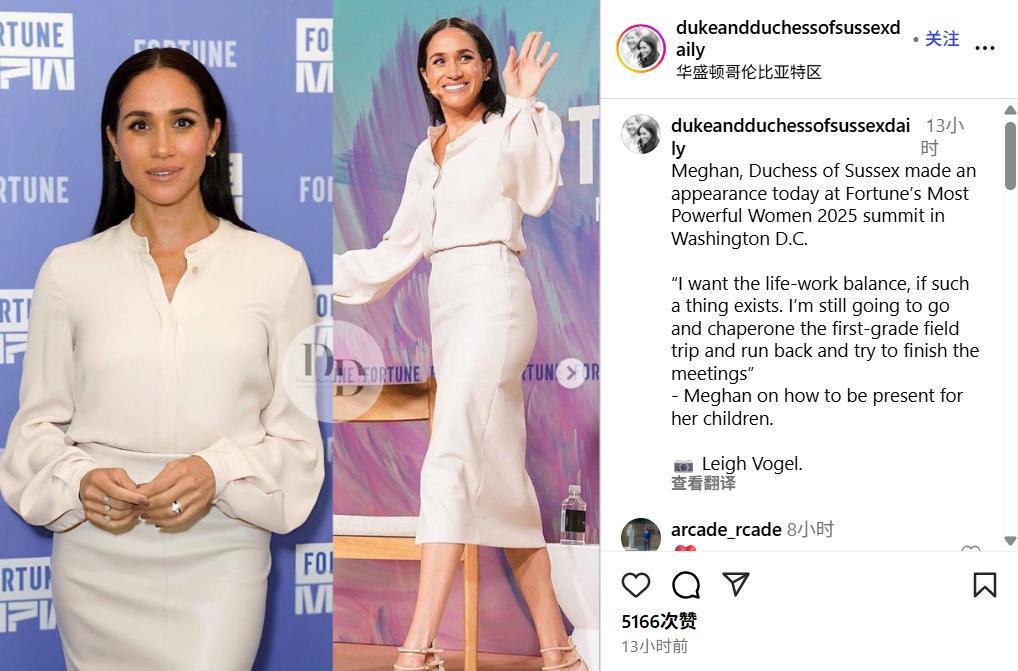The width and height of the screenshot is (1018, 671).
Task: Open the arcade_rcade commenter username
Action: tap(726, 530)
